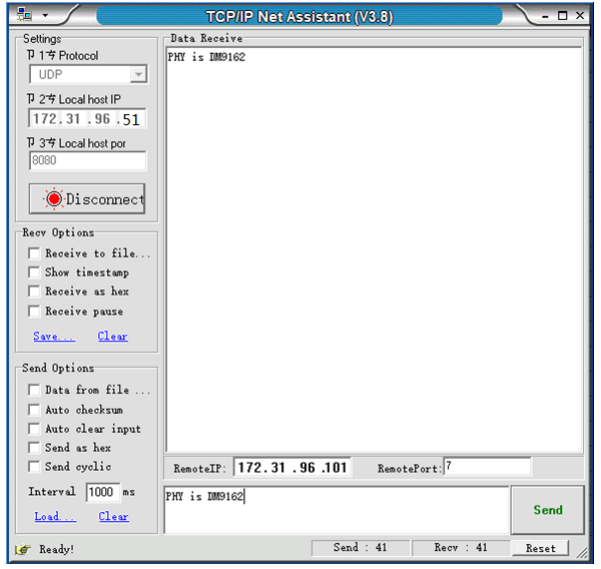This screenshot has height=569, width=601.
Task: Toggle Show timestamp checkbox
Action: point(34,272)
